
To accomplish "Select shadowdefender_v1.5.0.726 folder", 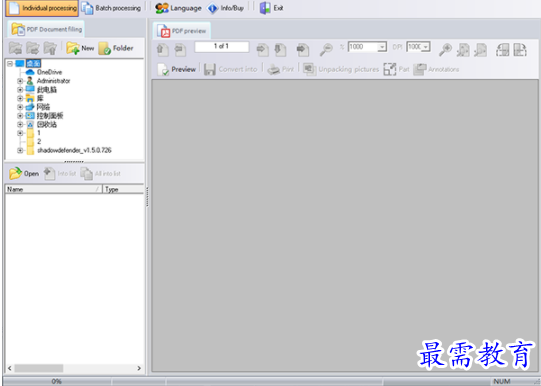I will pyautogui.click(x=74, y=150).
